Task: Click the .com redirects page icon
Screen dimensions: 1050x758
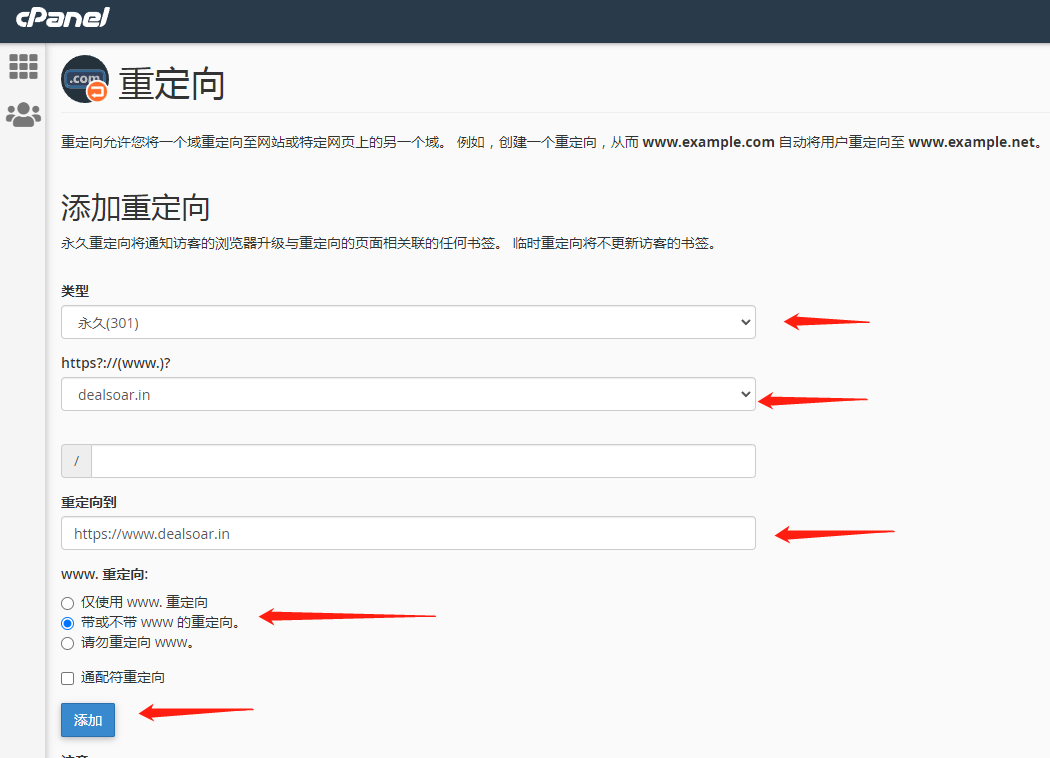Action: [x=85, y=79]
